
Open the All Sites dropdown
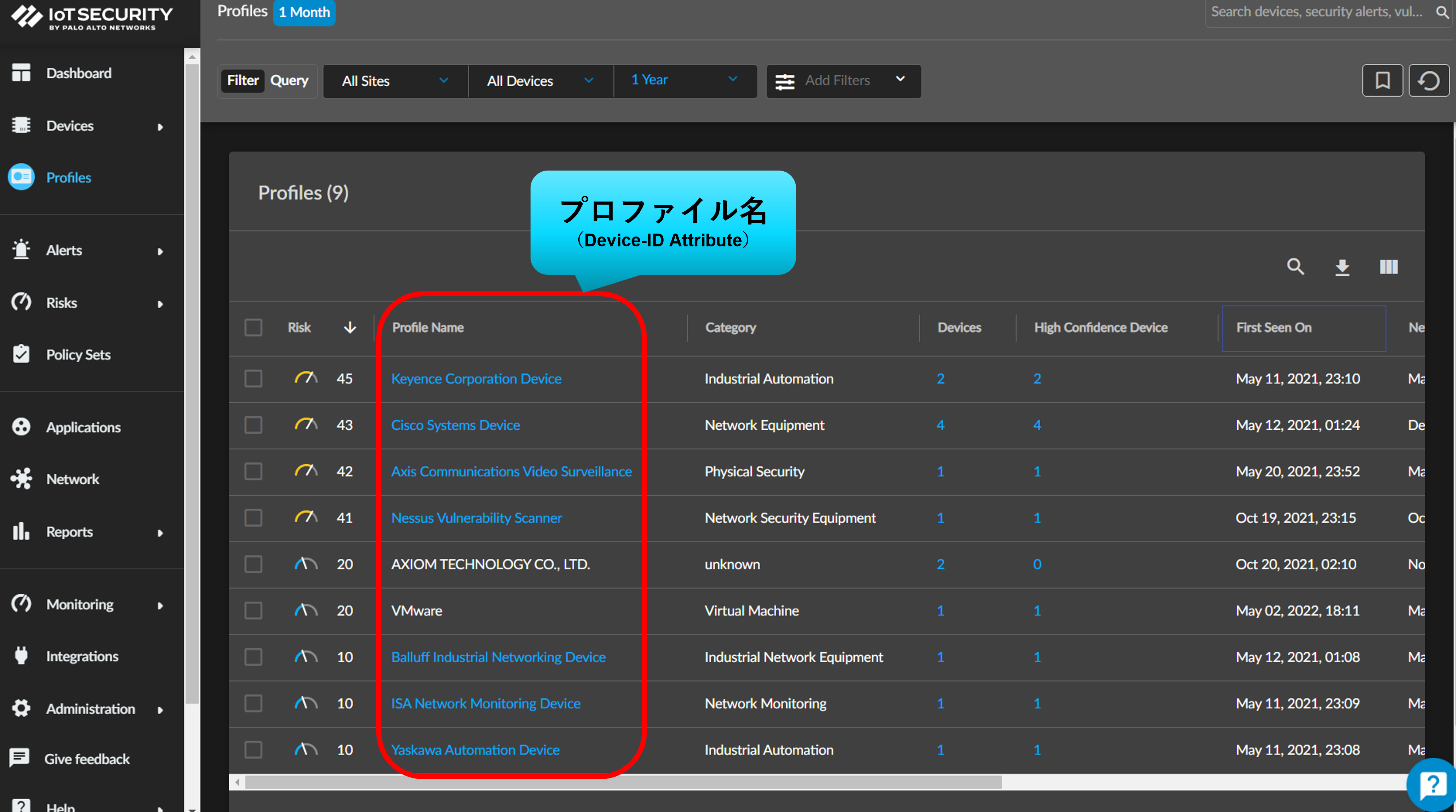[395, 81]
